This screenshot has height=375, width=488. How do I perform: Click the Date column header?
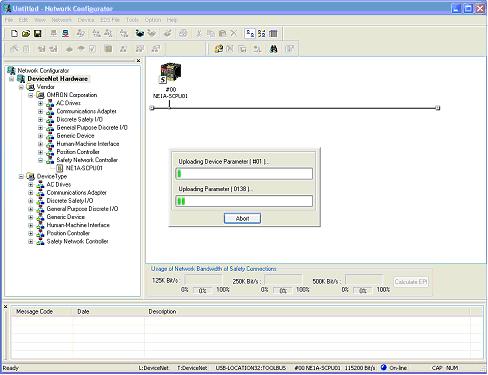(x=108, y=311)
